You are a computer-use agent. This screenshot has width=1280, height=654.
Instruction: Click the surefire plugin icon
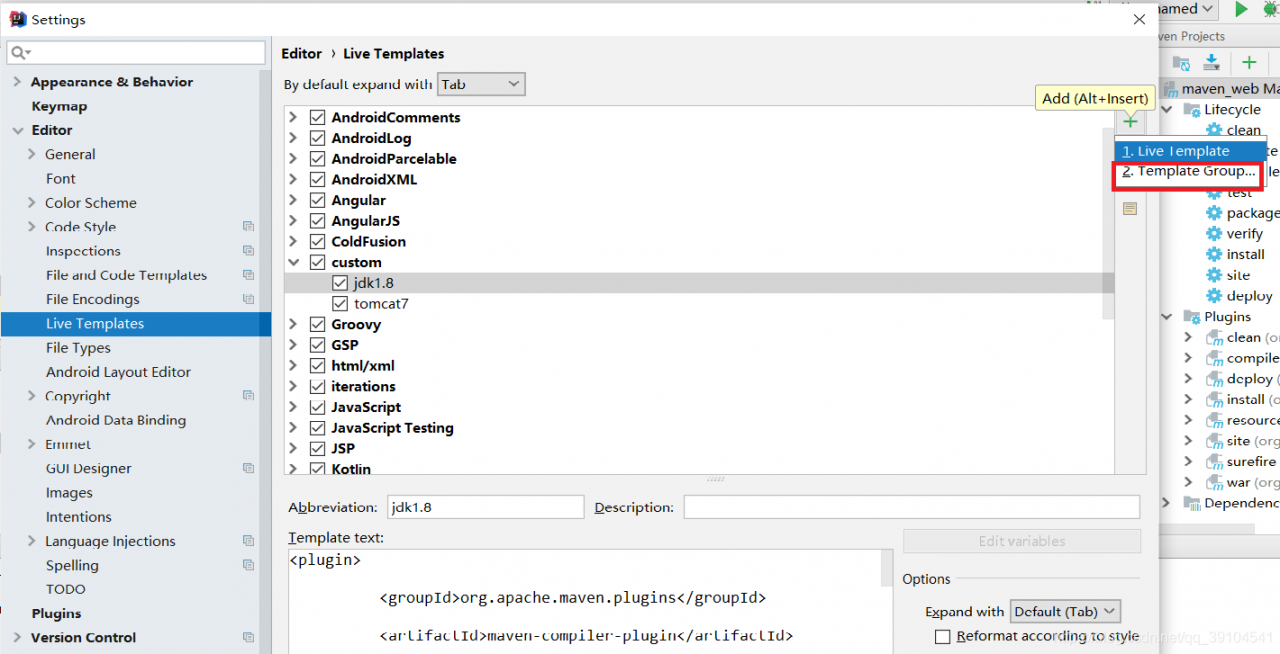pos(1214,462)
